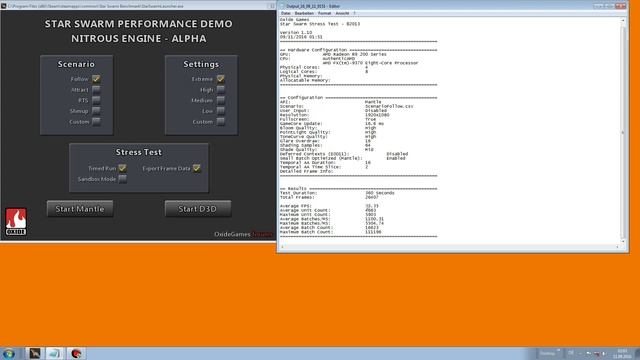Select the Attract scenario checkbox
This screenshot has width=640, height=360.
[96, 89]
